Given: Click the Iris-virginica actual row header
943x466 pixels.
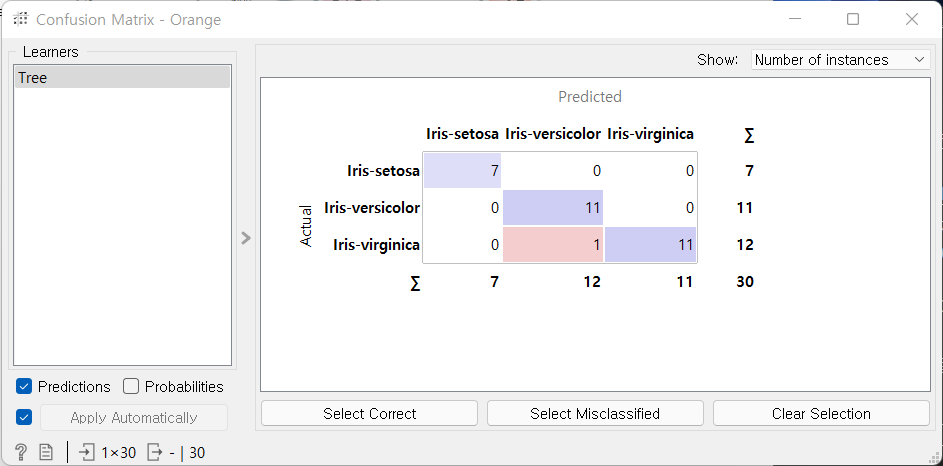Looking at the screenshot, I should pos(376,244).
